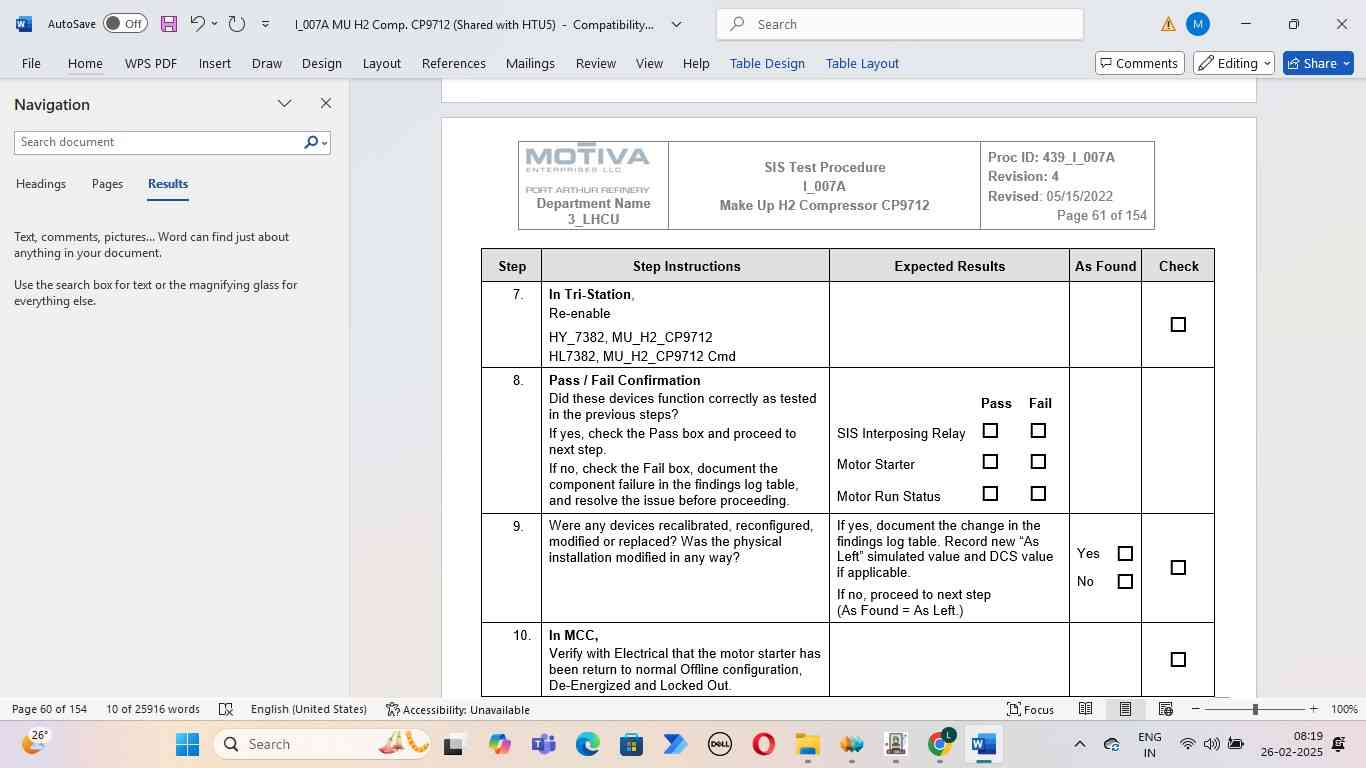Select the Results navigation tab
The height and width of the screenshot is (768, 1366).
tap(168, 184)
